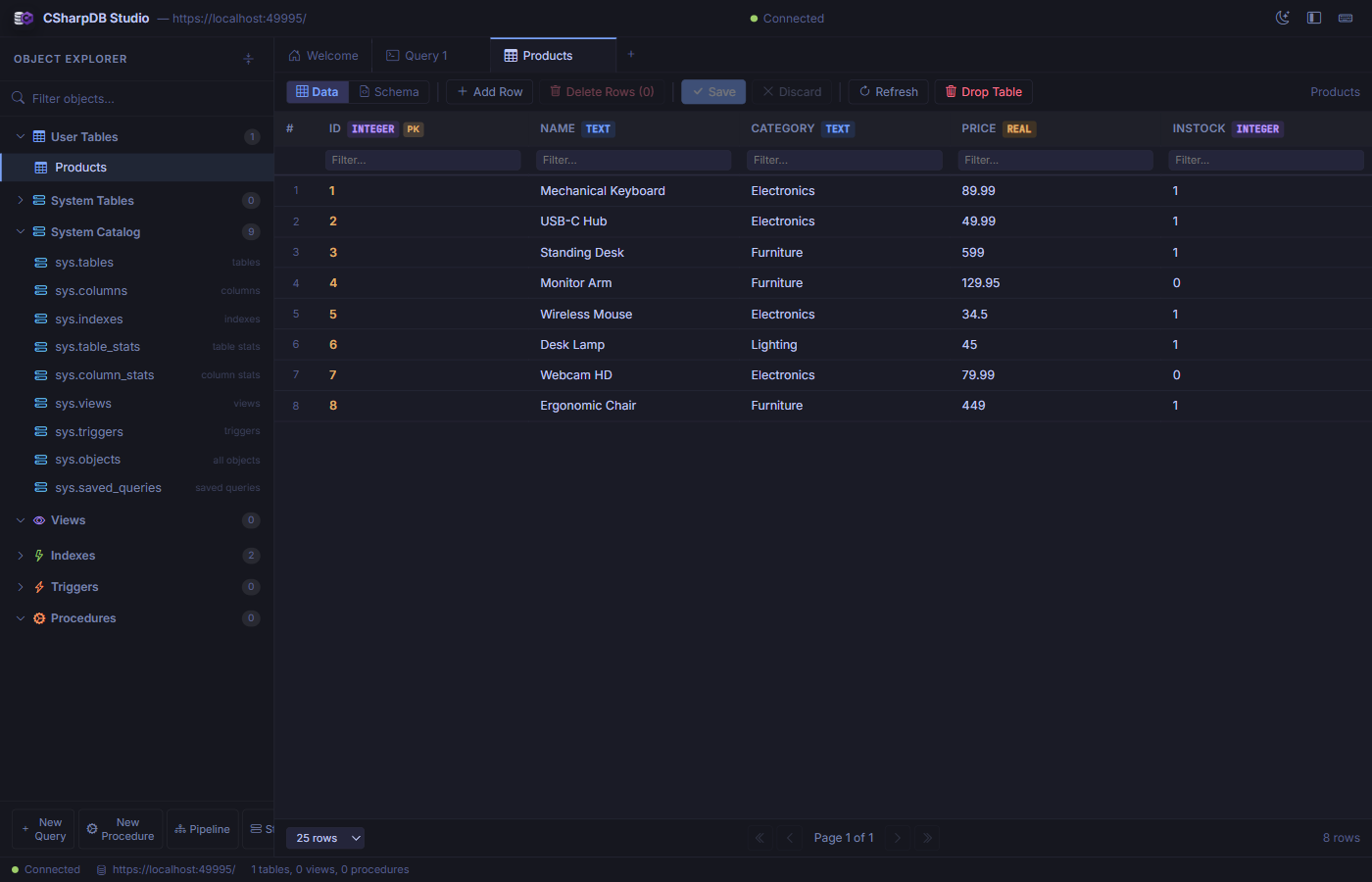The height and width of the screenshot is (882, 1372).
Task: Toggle the sidebar panel icon in top bar
Action: [x=1314, y=18]
